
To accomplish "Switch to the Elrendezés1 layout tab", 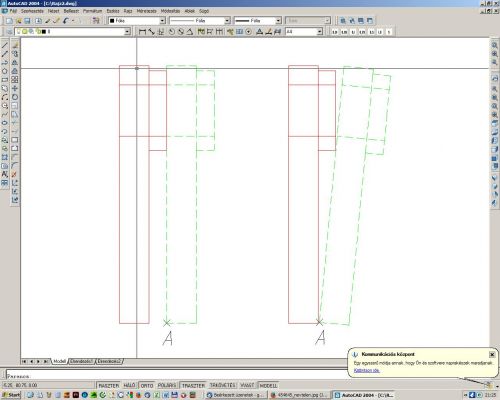I will pyautogui.click(x=82, y=361).
